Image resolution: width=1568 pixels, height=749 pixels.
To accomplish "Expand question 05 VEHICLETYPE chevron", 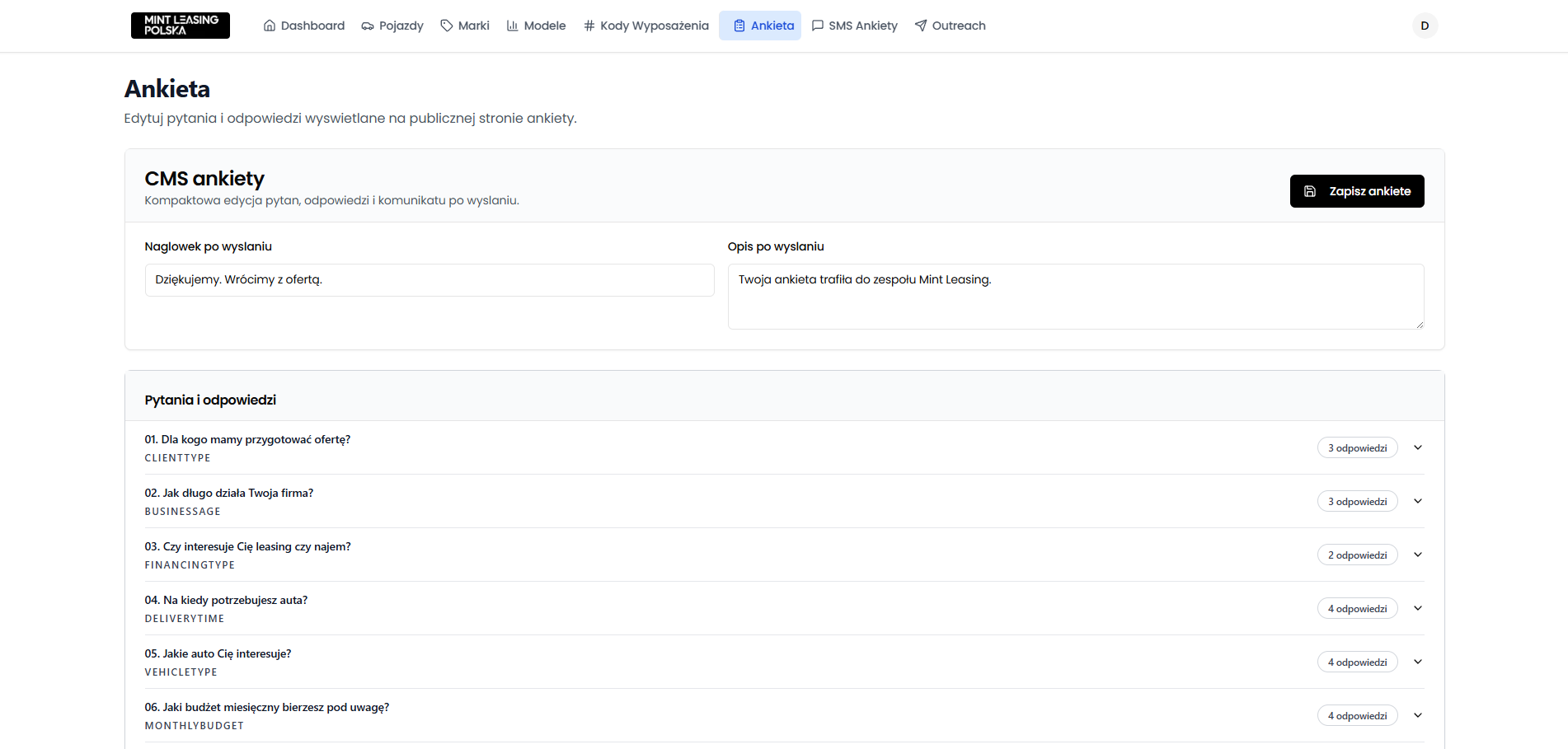I will (1418, 662).
